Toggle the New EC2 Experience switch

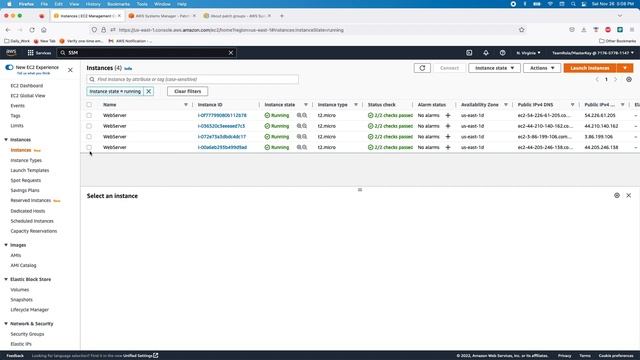(x=9, y=67)
